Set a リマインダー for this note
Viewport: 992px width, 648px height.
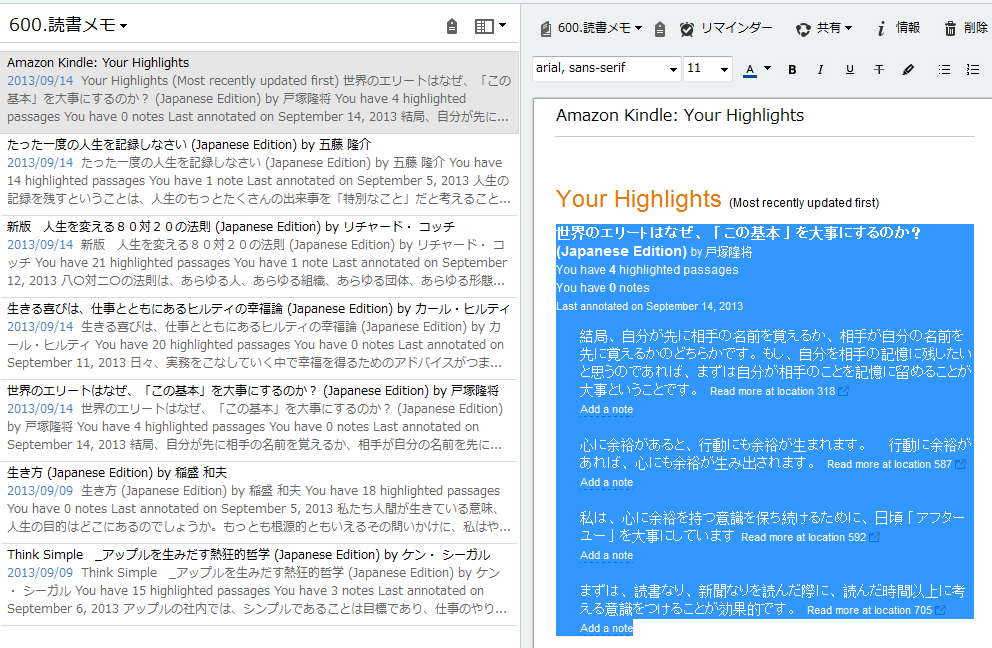point(736,28)
